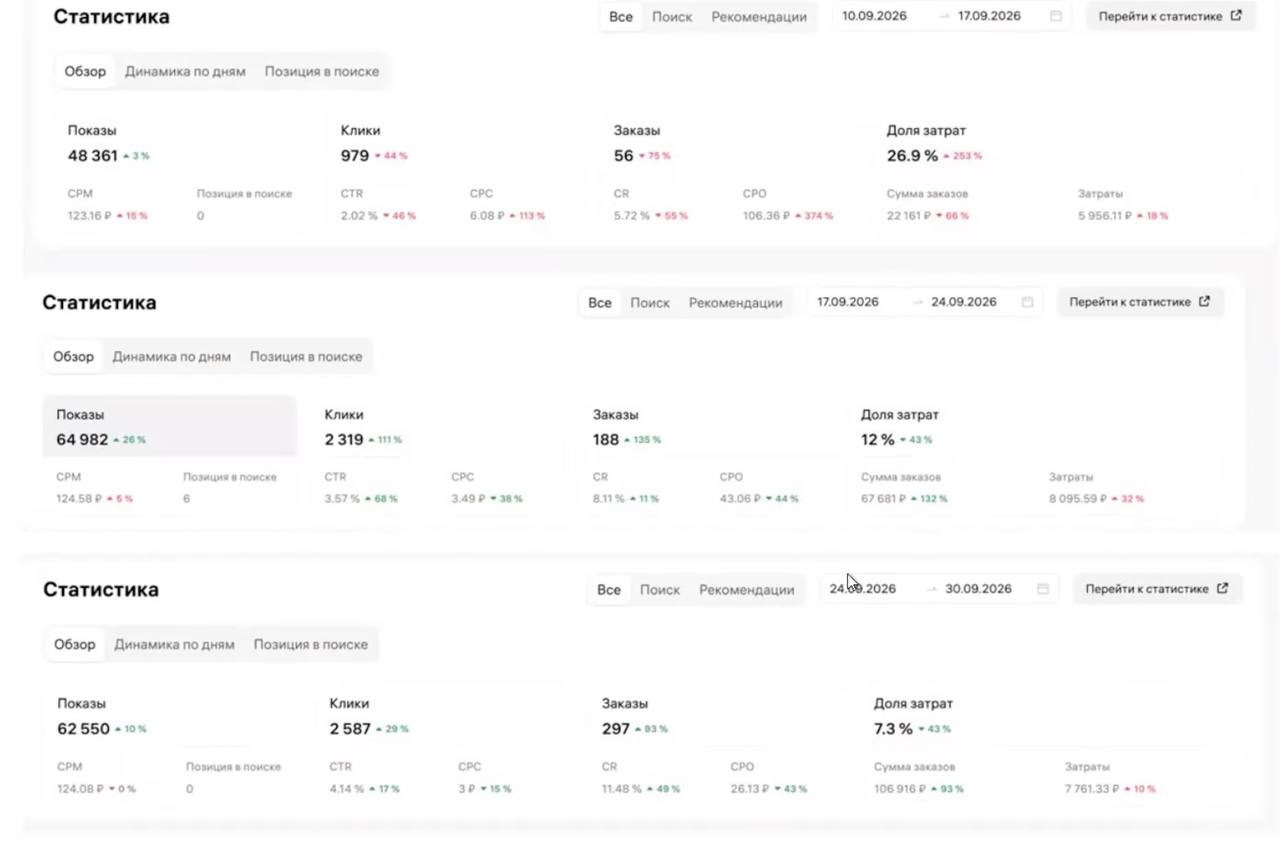
Task: Select the Все filter in the 24.09–30.09 panel
Action: 609,590
